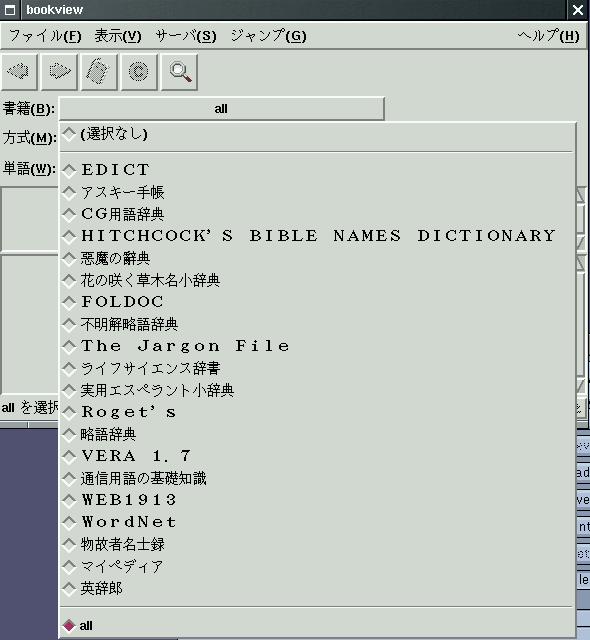Viewport: 590px width, 640px height.
Task: Choose WordNet dictionary
Action: point(316,522)
